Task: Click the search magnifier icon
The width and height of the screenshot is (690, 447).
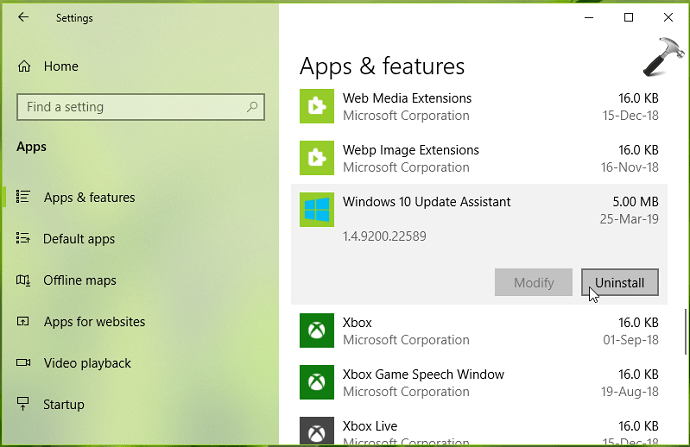Action: [252, 106]
